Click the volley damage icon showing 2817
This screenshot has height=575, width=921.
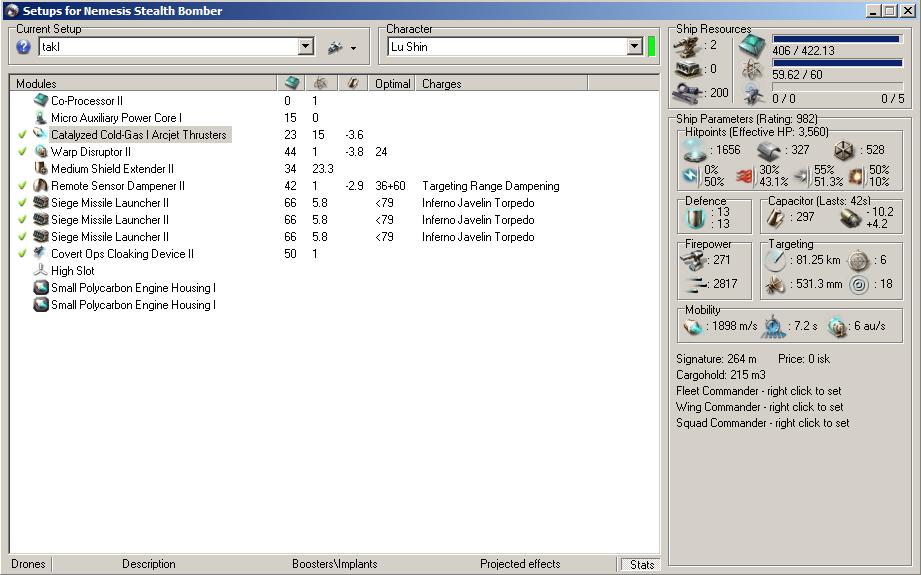point(696,284)
